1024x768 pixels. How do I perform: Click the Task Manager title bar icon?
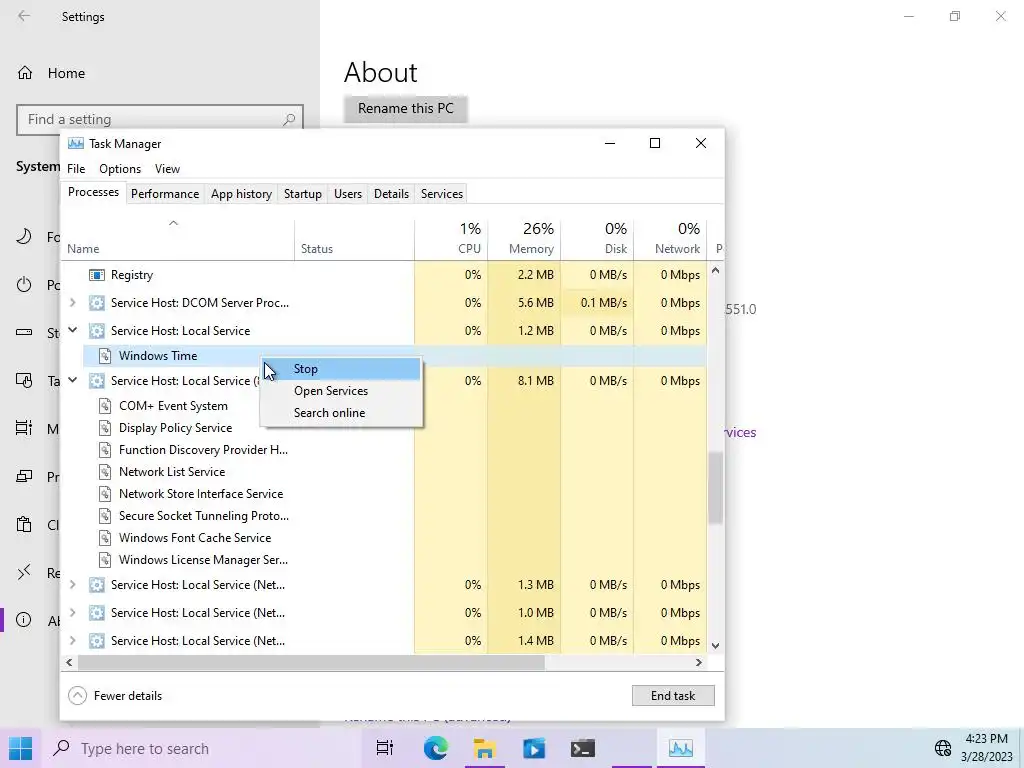pyautogui.click(x=76, y=143)
